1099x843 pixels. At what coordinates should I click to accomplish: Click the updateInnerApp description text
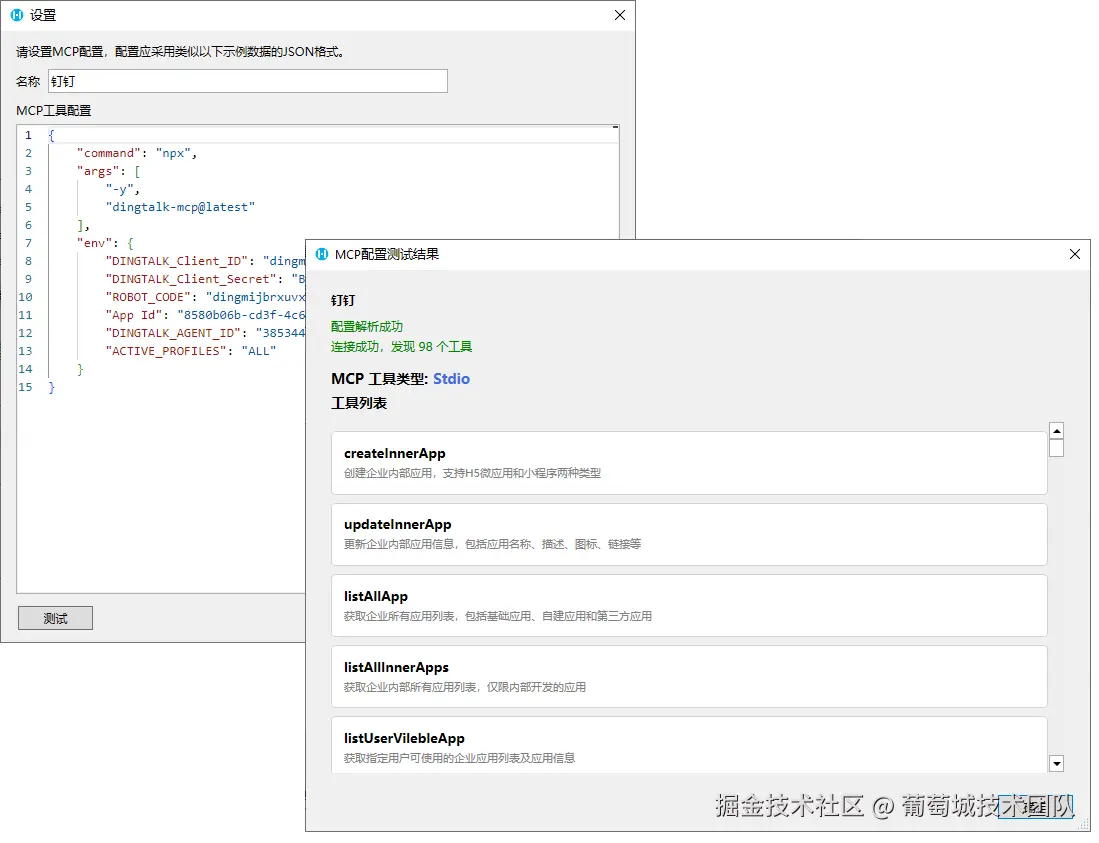[492, 544]
